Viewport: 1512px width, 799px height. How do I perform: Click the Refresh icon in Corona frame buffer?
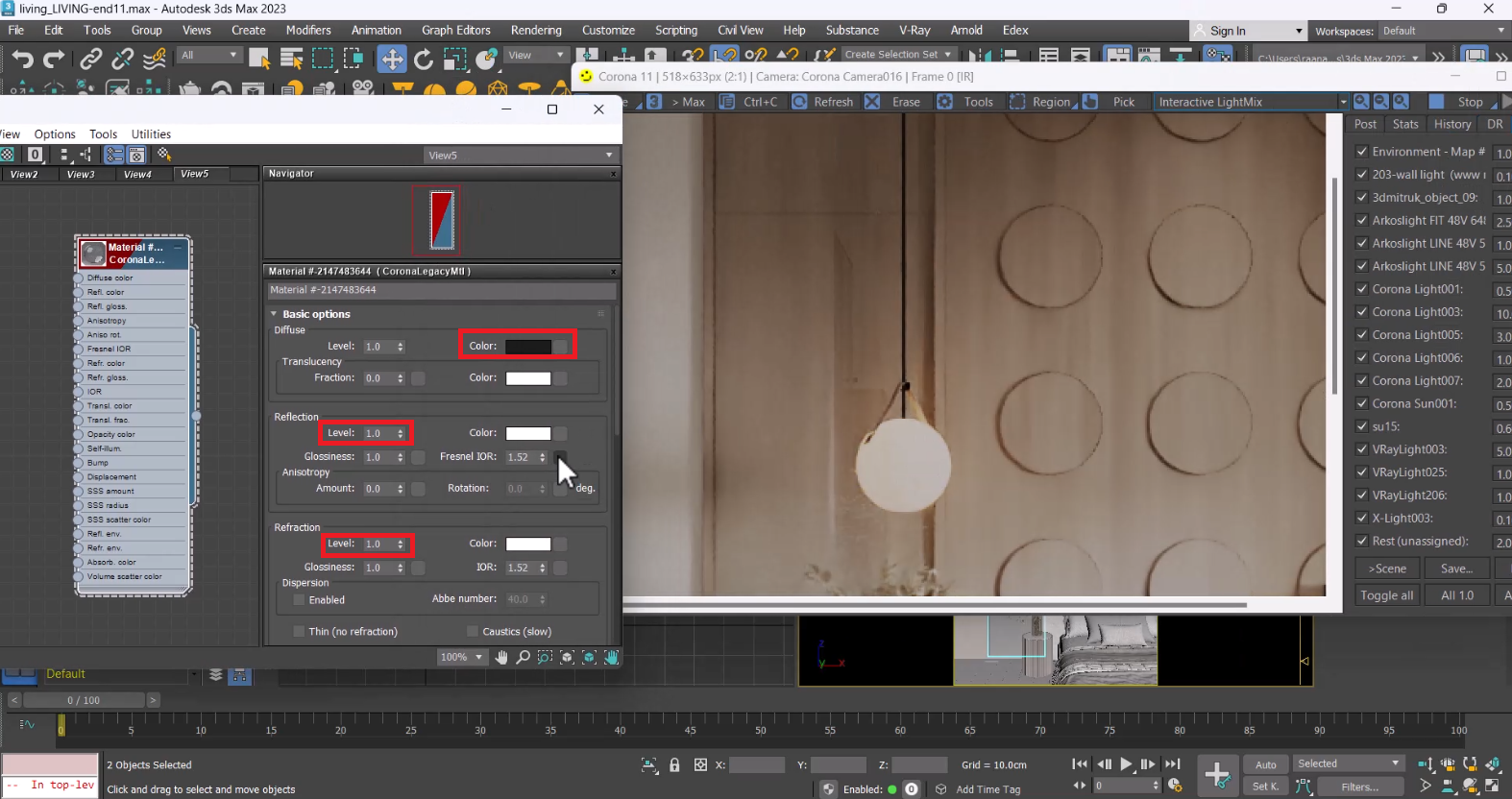click(x=799, y=102)
